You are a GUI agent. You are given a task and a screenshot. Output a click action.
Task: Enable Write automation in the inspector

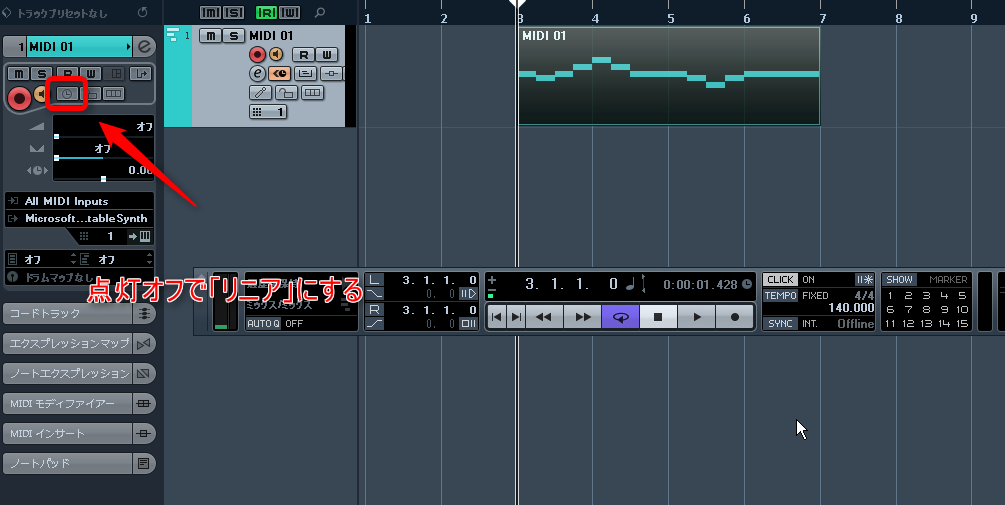pos(90,74)
